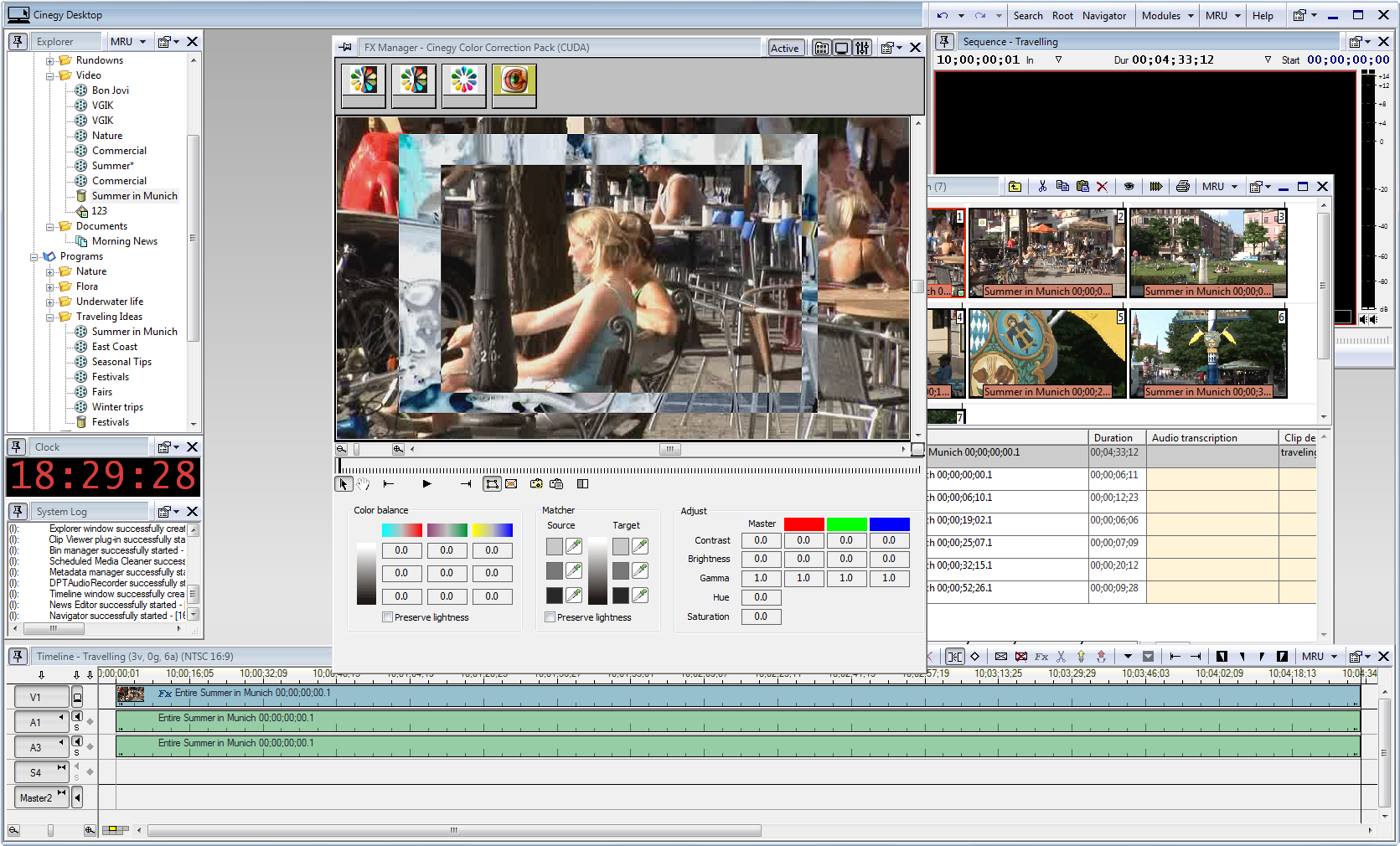Toggle the V1 track lock icon

(78, 697)
